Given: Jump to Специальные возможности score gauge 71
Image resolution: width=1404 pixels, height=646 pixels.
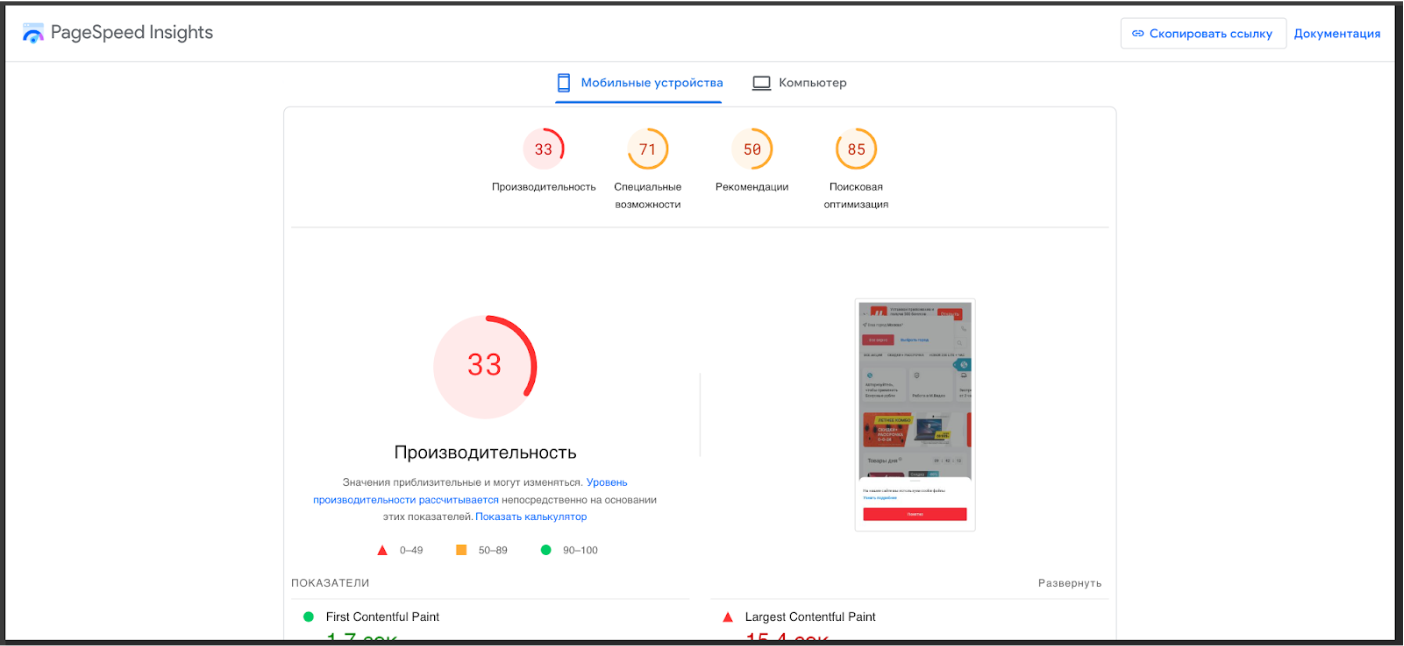Looking at the screenshot, I should click(x=648, y=149).
